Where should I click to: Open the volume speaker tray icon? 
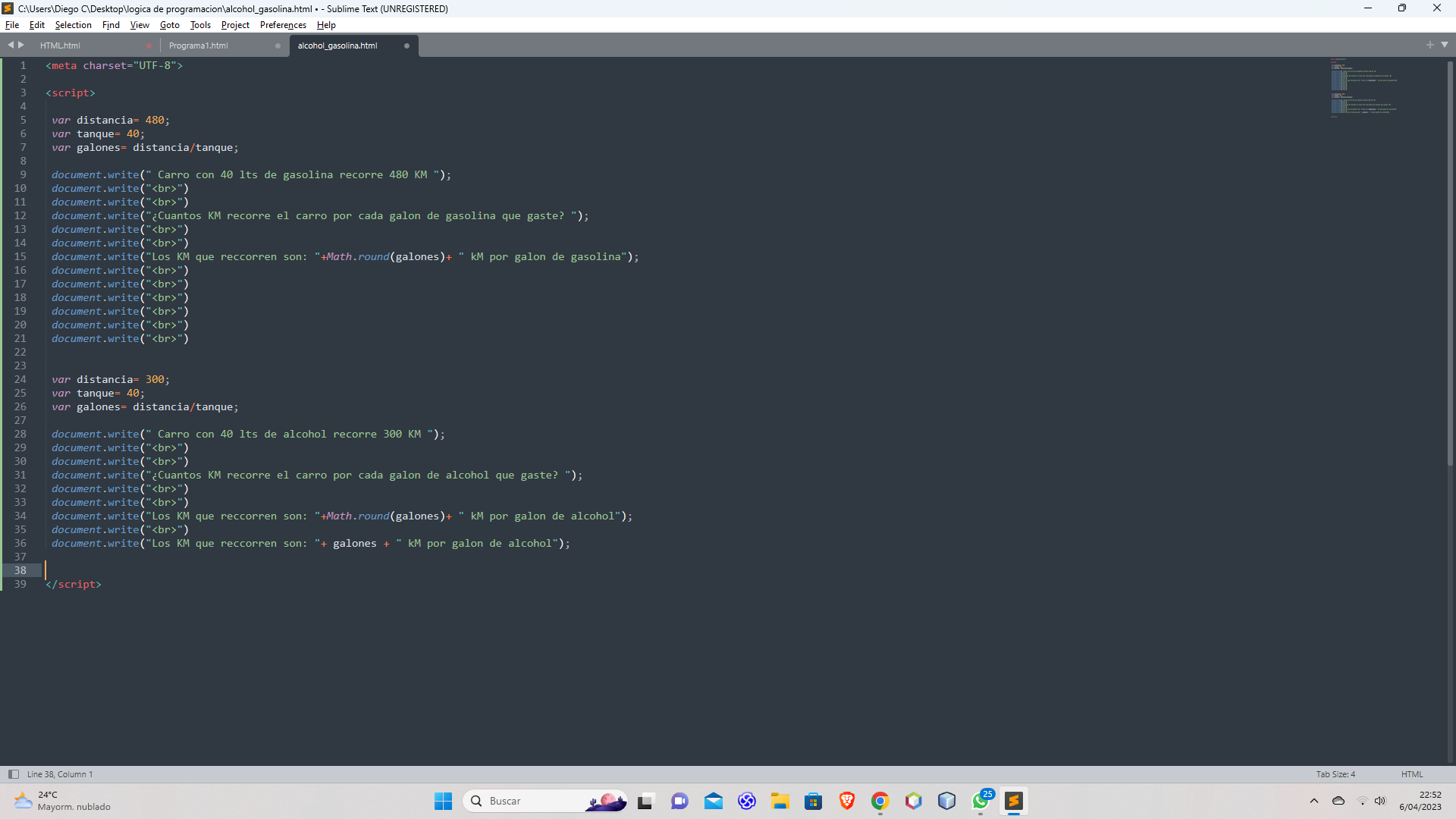tap(1380, 801)
